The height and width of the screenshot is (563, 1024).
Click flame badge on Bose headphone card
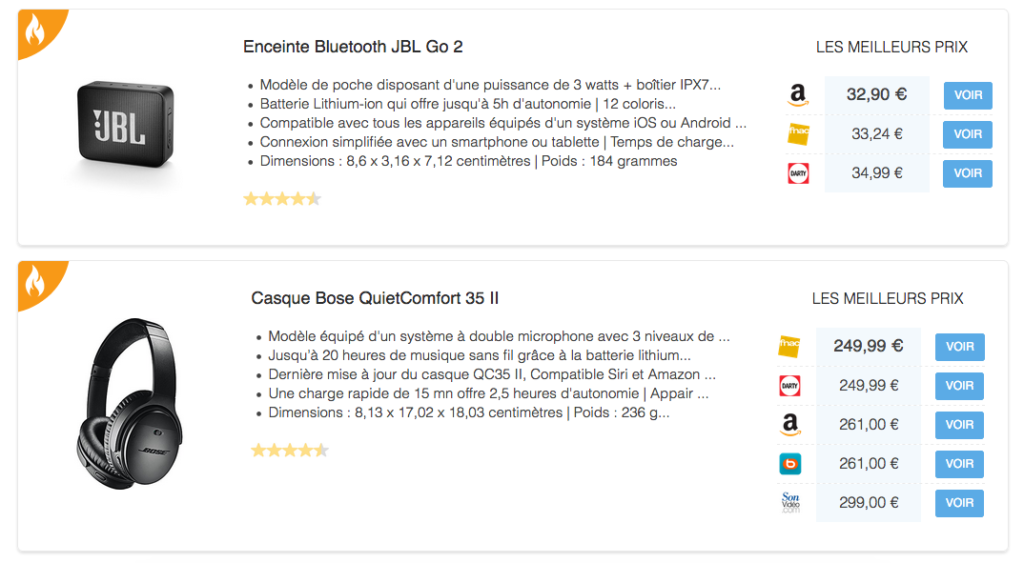(37, 281)
